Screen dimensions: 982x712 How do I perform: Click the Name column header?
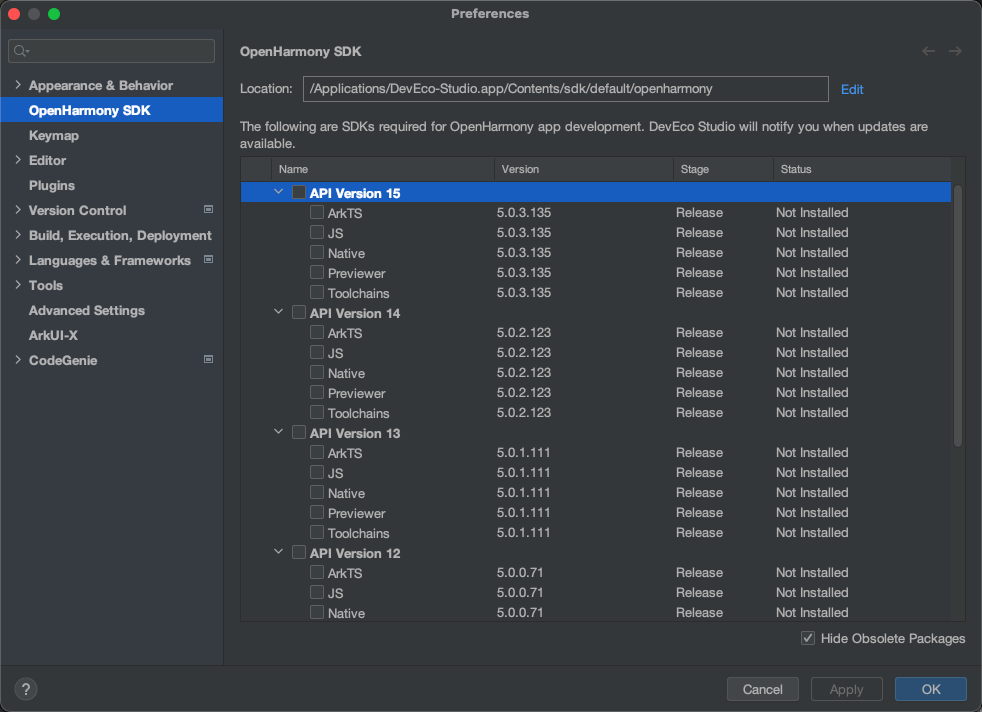point(383,169)
